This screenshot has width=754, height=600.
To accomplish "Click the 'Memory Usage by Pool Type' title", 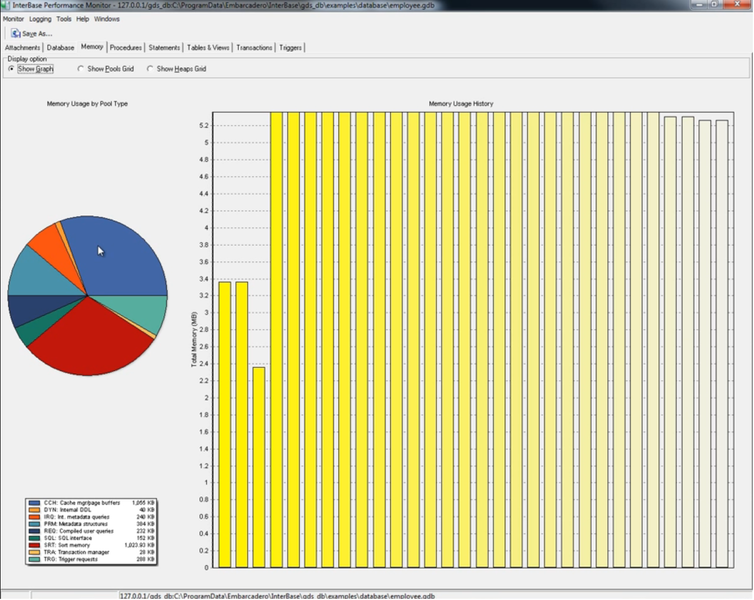I will click(x=87, y=103).
